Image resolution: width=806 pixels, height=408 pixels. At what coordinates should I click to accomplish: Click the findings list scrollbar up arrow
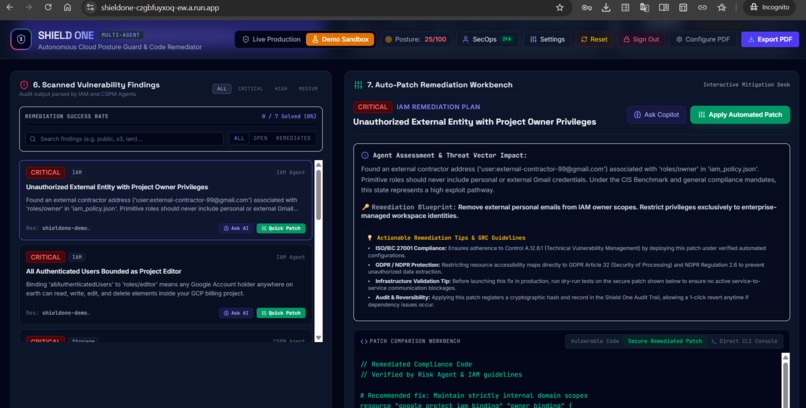coord(318,165)
